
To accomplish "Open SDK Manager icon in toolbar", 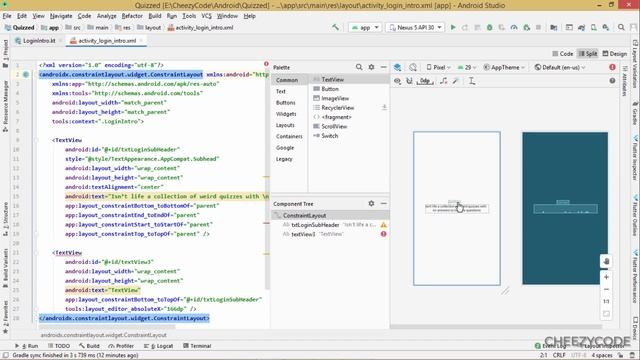I will coord(606,27).
